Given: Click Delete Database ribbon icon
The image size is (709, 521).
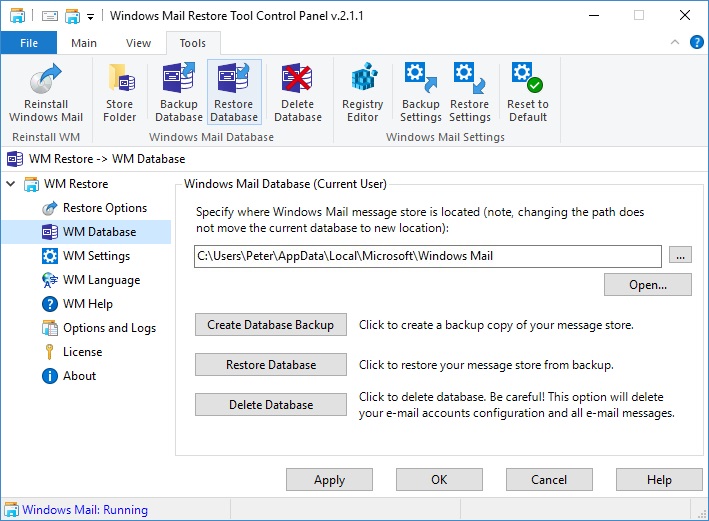Looking at the screenshot, I should (x=298, y=92).
